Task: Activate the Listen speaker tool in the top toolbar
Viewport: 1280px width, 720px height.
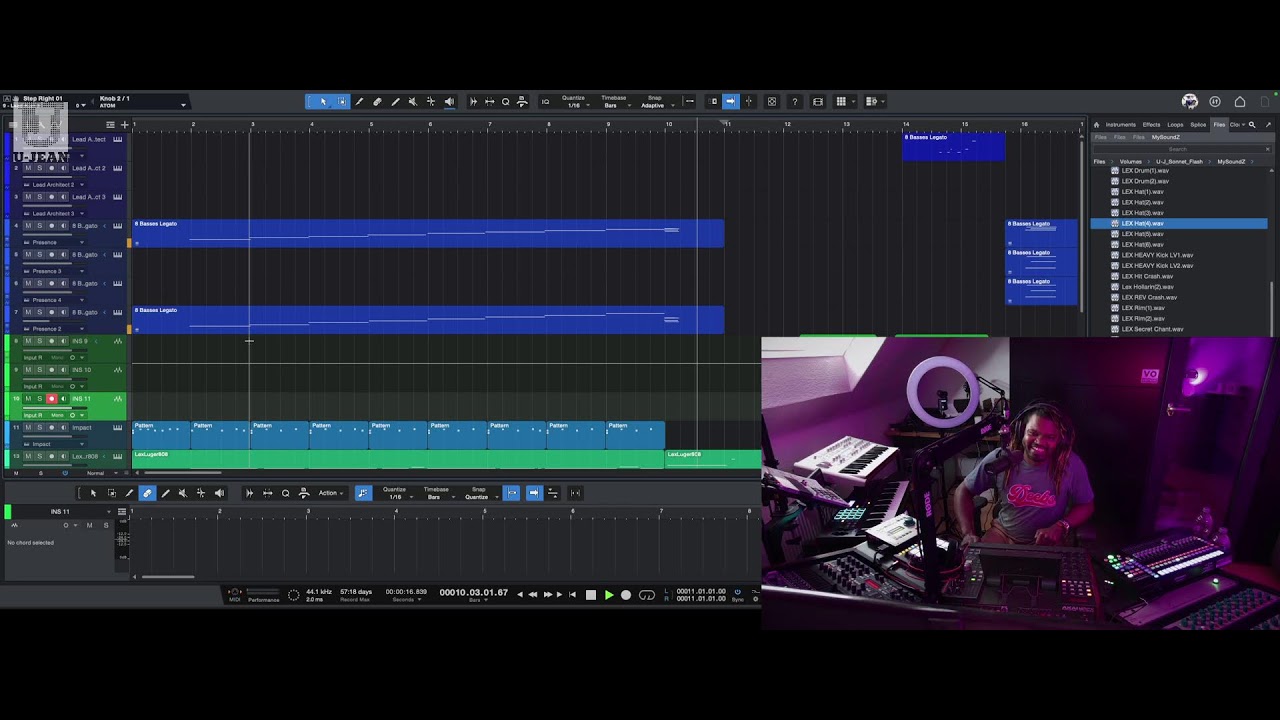Action: [449, 102]
